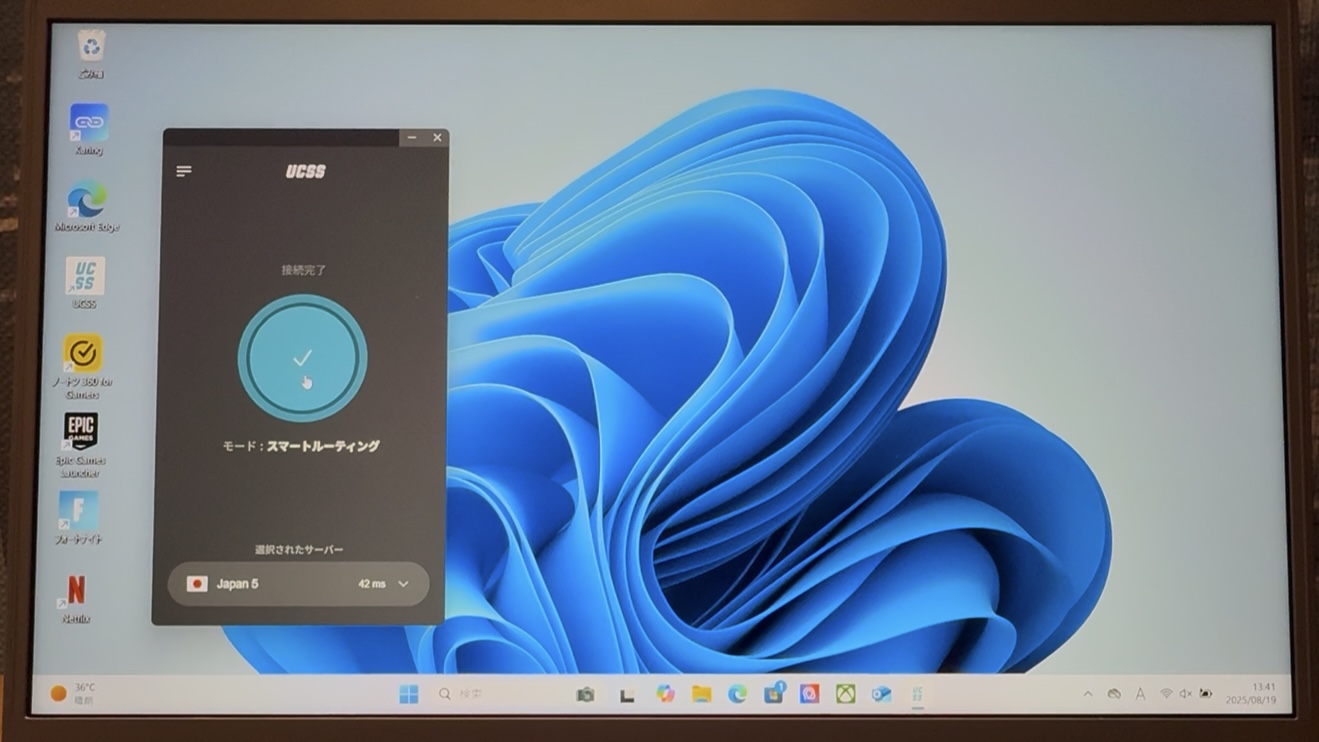The height and width of the screenshot is (742, 1319).
Task: Open the UCSS hamburger menu
Action: [184, 171]
